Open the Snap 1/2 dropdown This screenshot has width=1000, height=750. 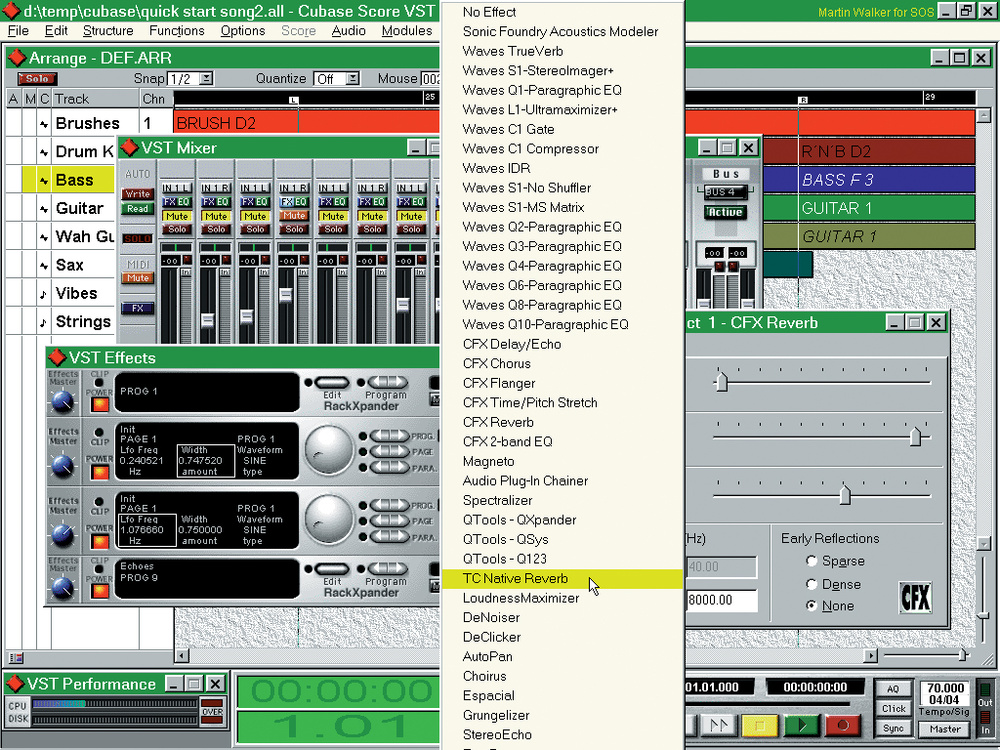(x=206, y=78)
